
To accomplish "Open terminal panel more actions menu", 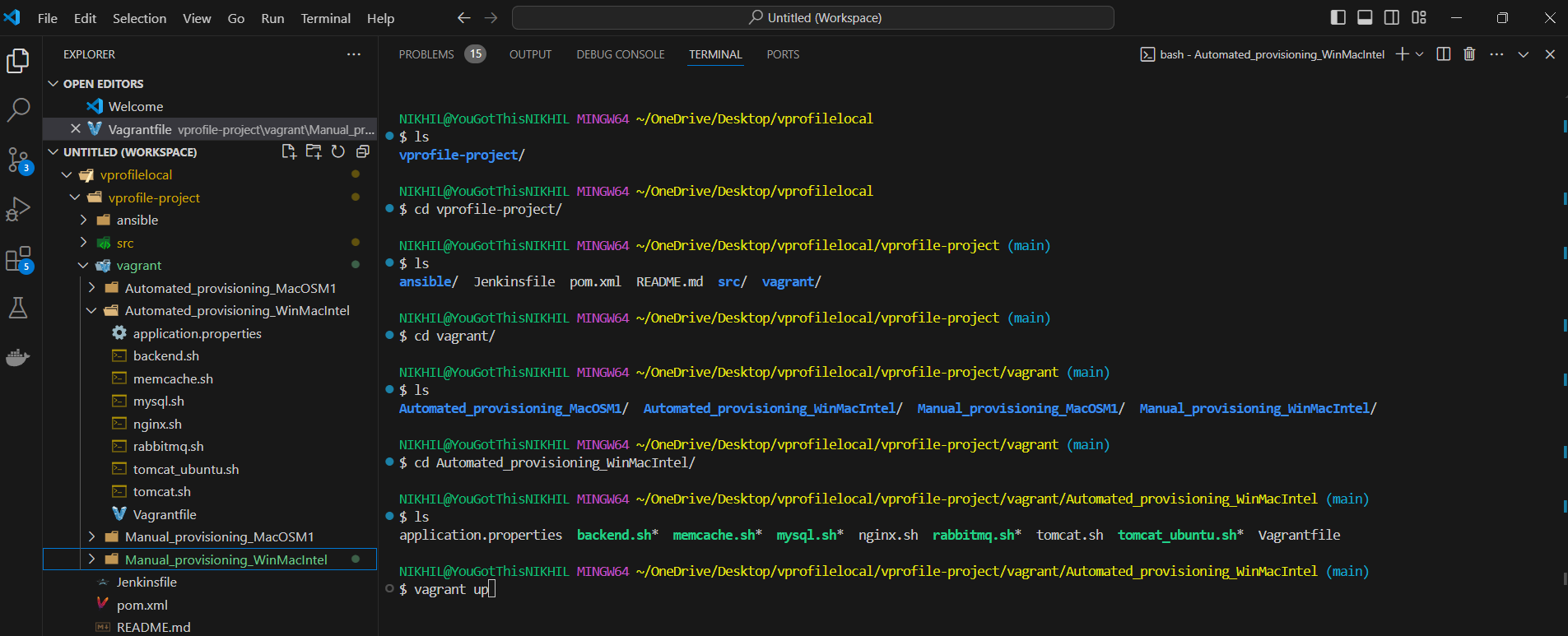I will coord(1496,54).
